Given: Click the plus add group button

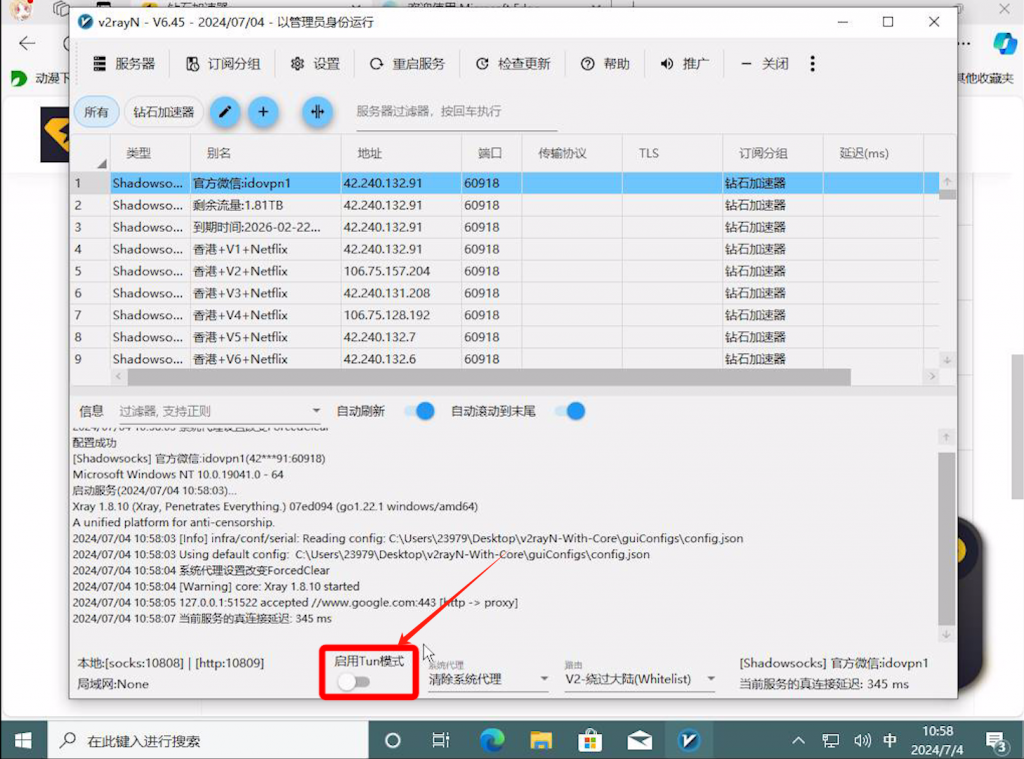Looking at the screenshot, I should [x=263, y=112].
